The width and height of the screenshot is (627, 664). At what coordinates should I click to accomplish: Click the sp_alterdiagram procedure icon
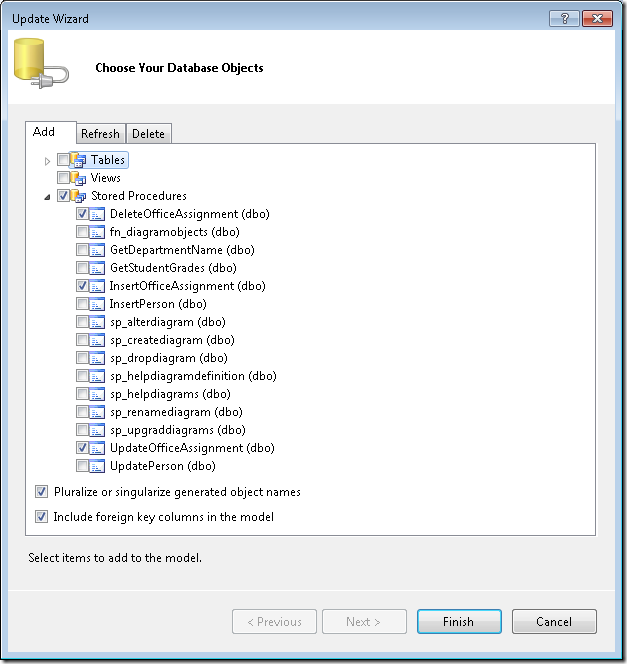click(x=97, y=322)
